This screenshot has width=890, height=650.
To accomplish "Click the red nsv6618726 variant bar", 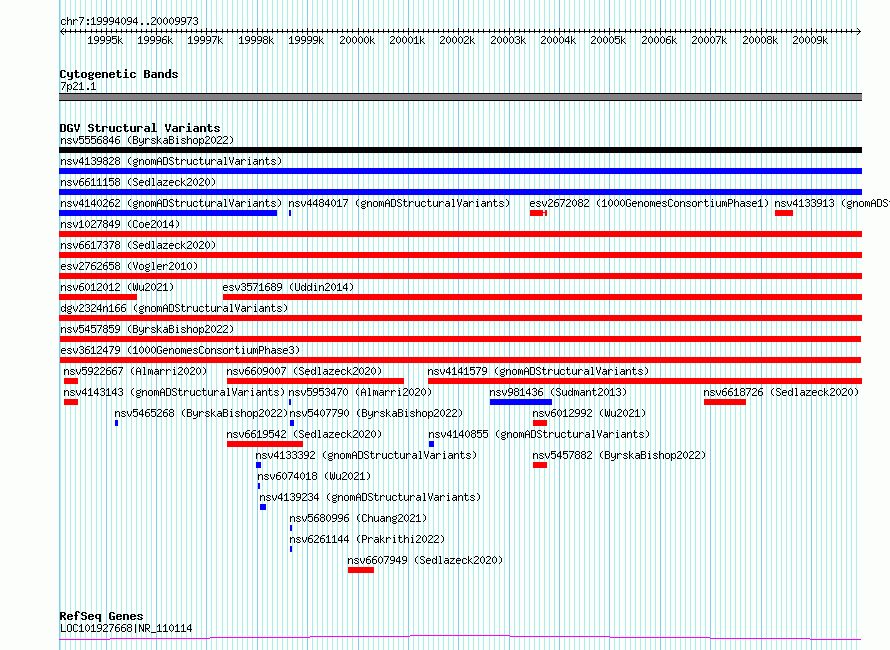I will [725, 402].
